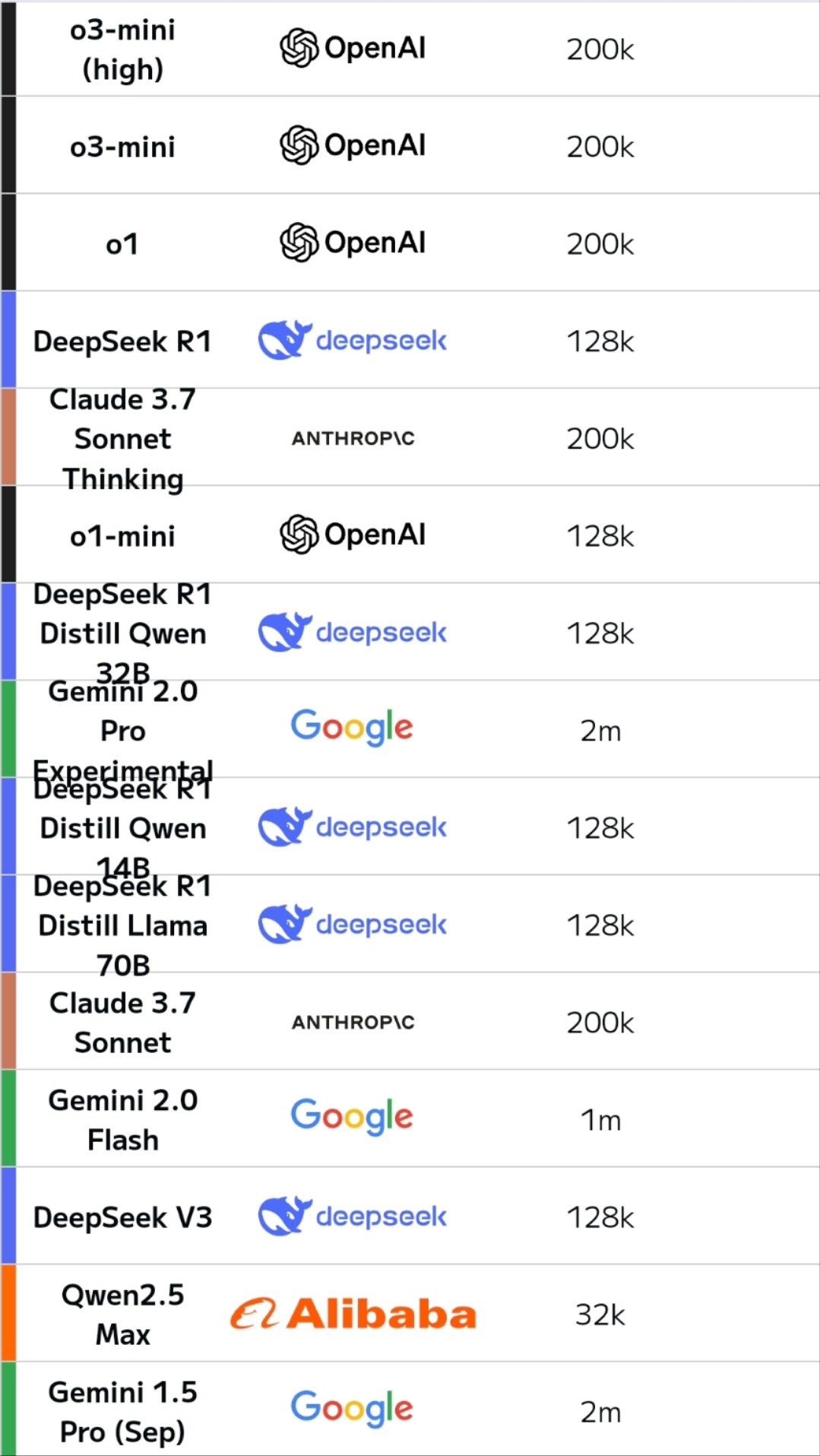Open the Qwen2.5 Max model name
Viewport: 820px width, 1456px height.
[x=122, y=1315]
